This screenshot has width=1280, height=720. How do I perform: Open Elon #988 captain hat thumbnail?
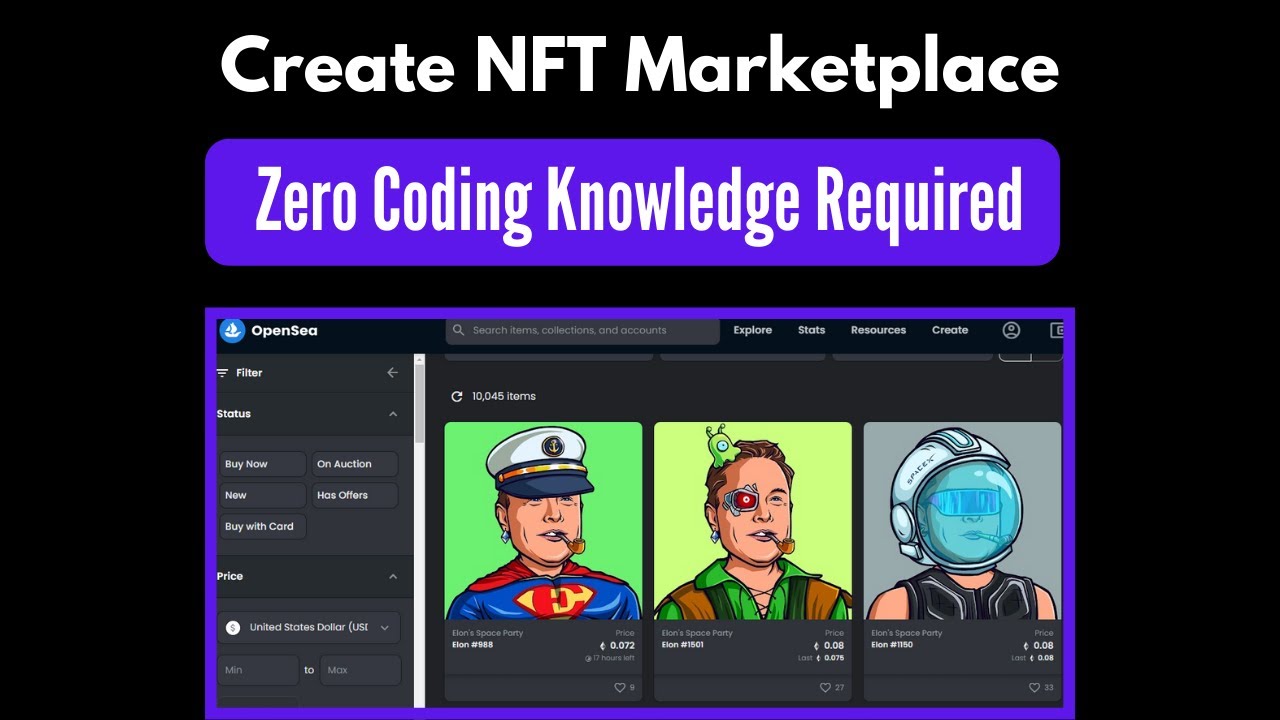tap(543, 520)
